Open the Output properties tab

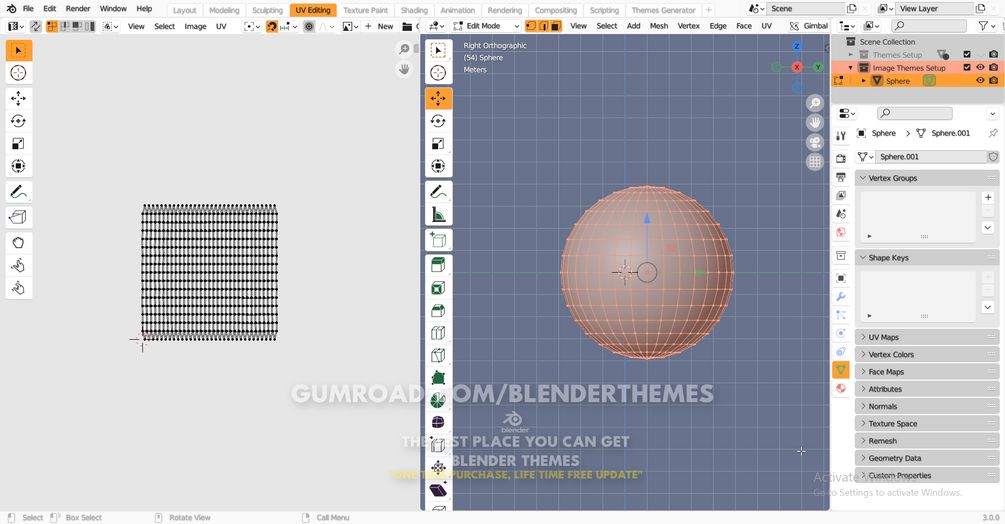pyautogui.click(x=841, y=177)
